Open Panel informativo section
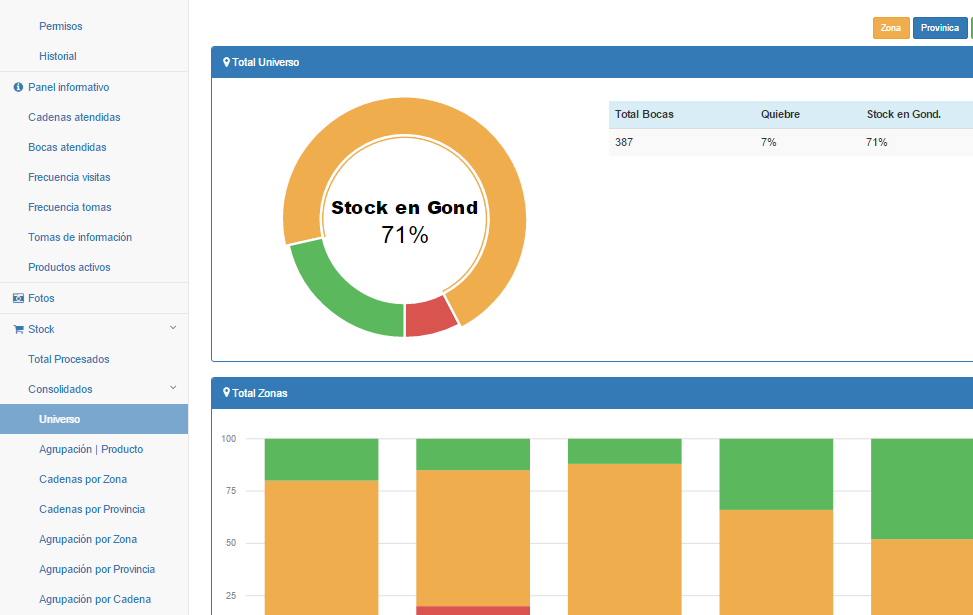Viewport: 973px width, 615px height. click(x=68, y=88)
